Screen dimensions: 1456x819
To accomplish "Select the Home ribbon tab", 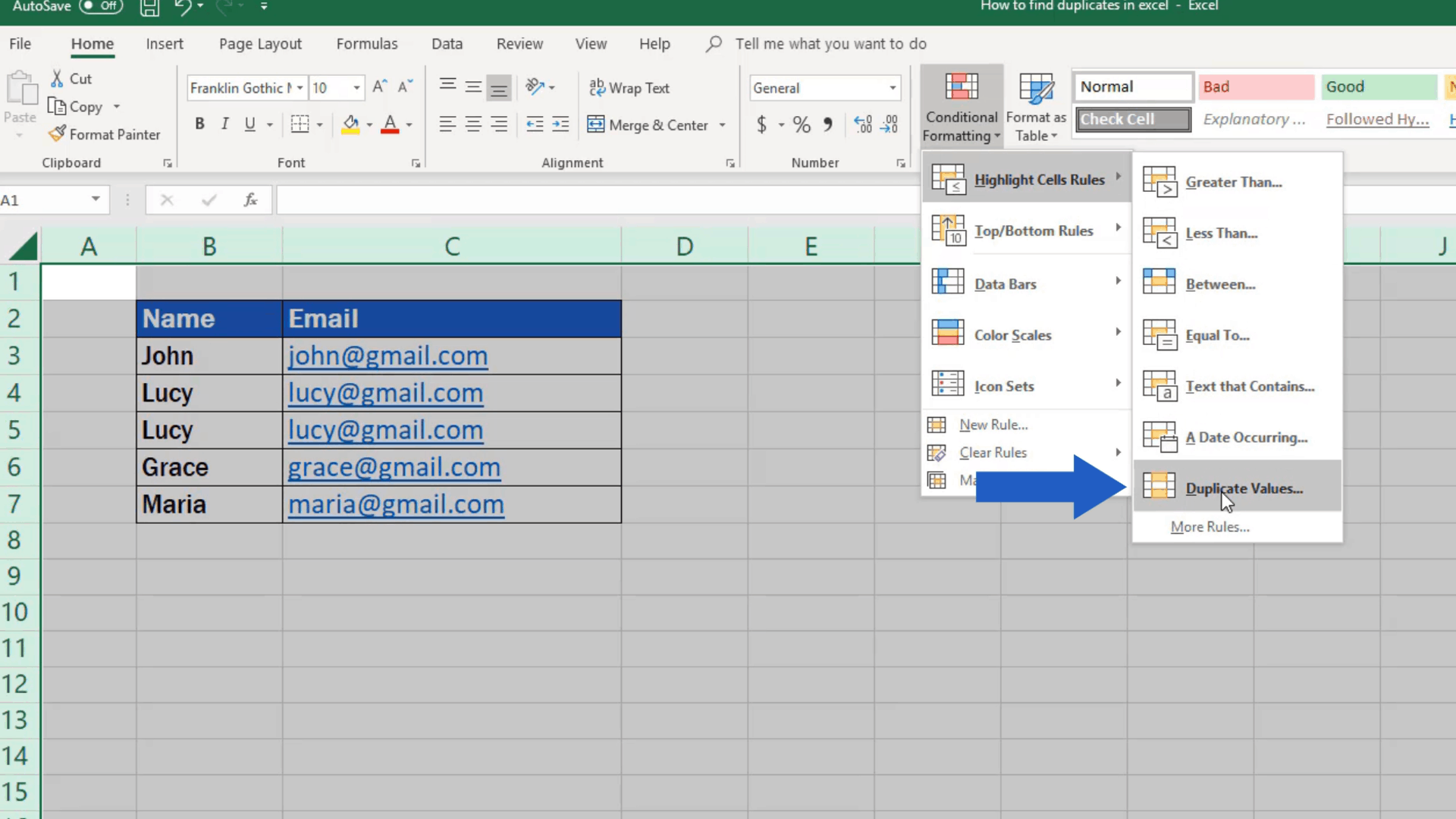I will coord(92,43).
